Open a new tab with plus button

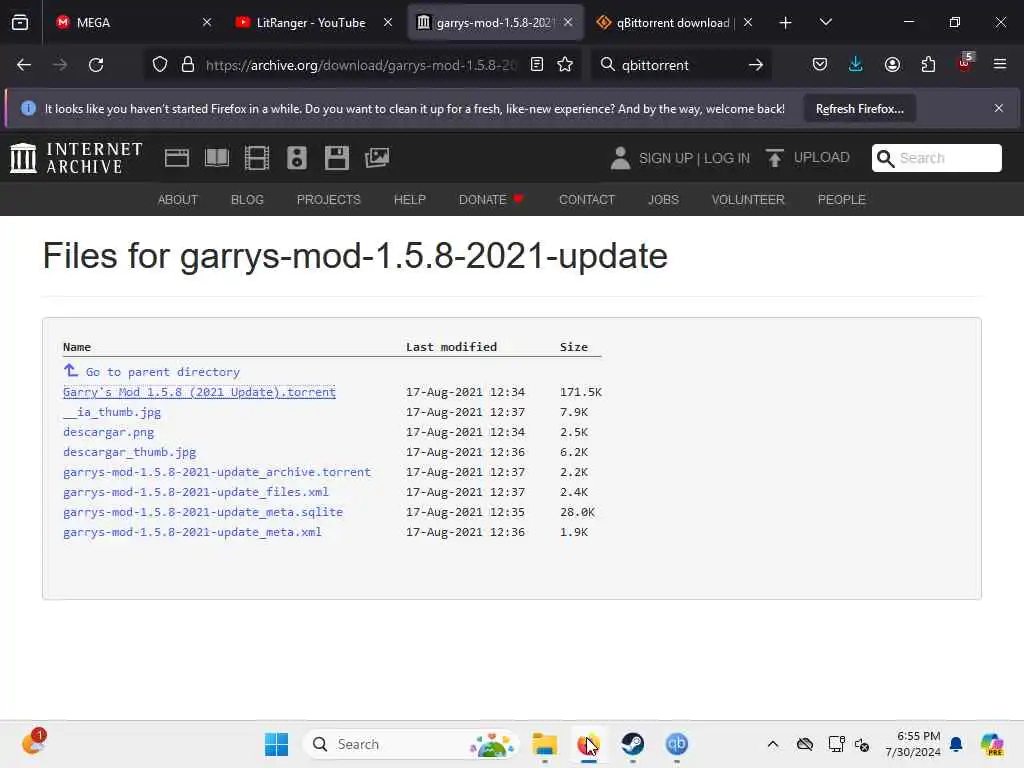786,23
